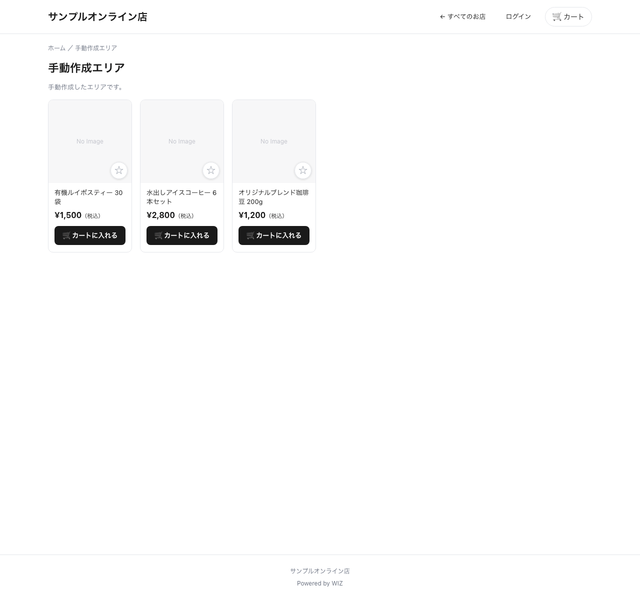Favorite the オリジナルブレンド珈琲豆 product star
The image size is (640, 600).
pyautogui.click(x=303, y=170)
